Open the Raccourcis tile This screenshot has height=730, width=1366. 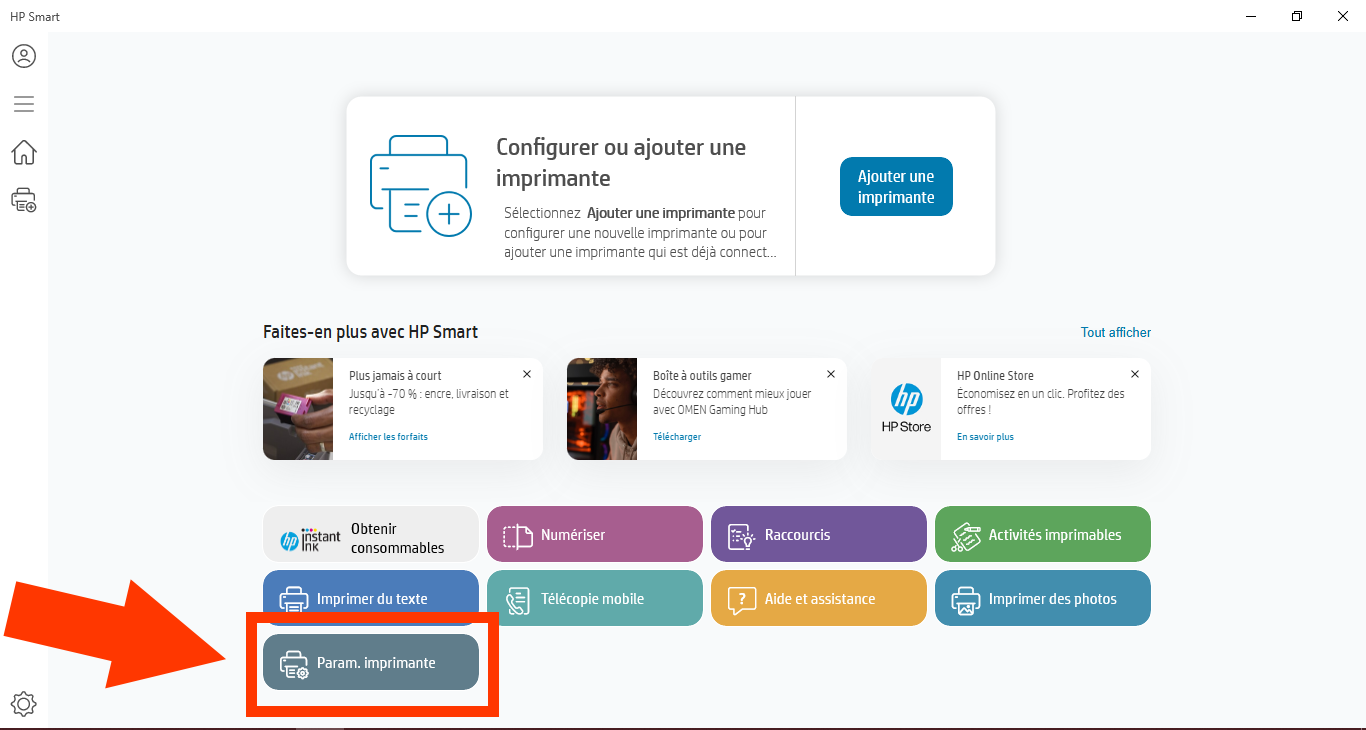(819, 534)
